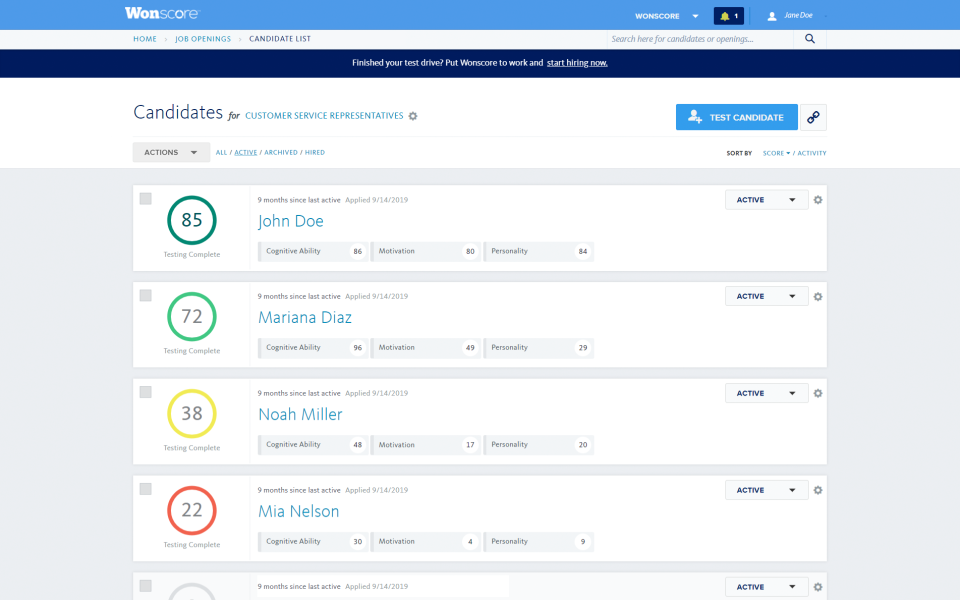Click inside the candidate search field
Viewport: 960px width, 600px height.
(x=700, y=38)
